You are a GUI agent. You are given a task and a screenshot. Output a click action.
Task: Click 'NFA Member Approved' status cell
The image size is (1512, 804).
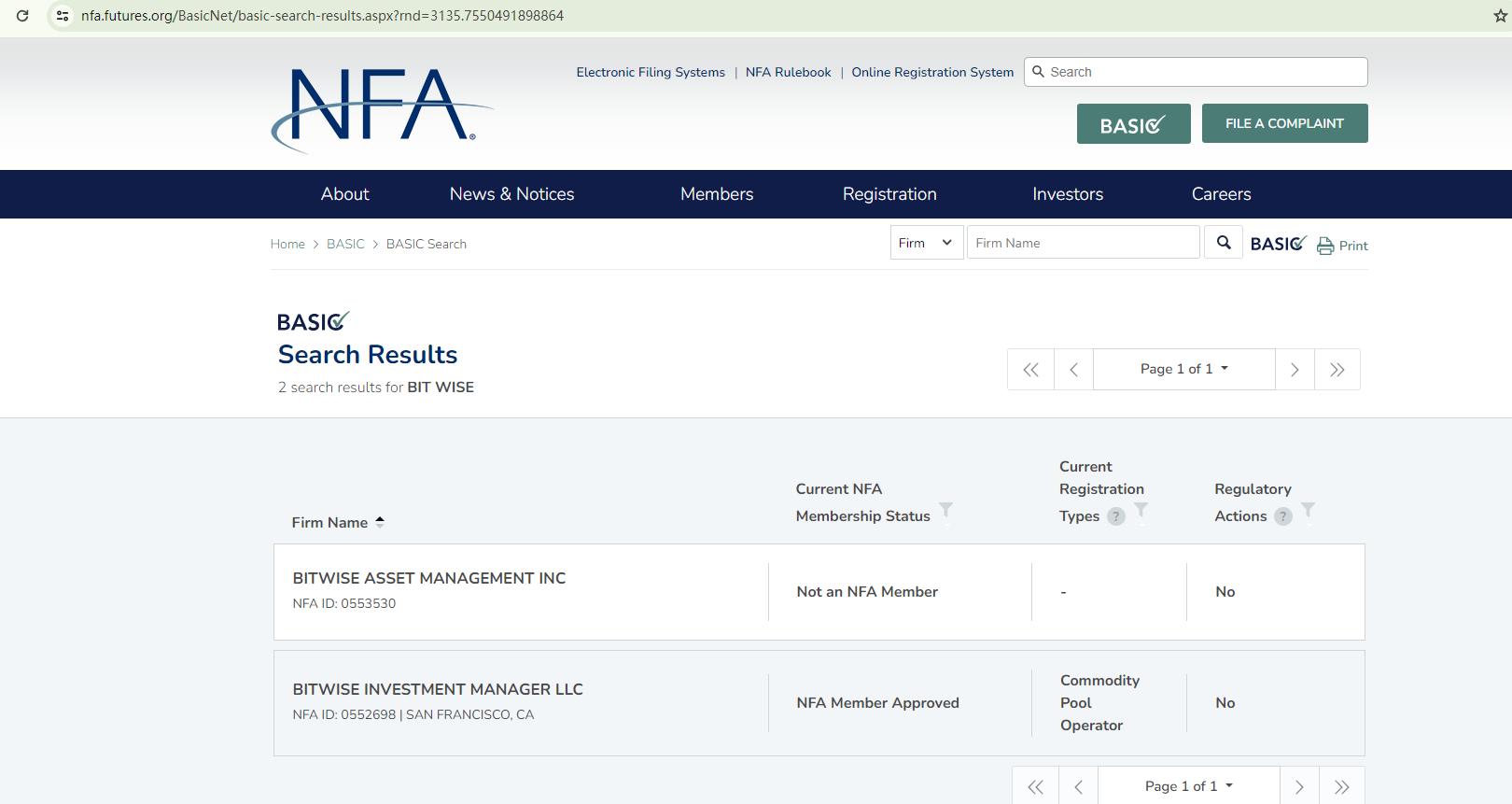point(878,703)
